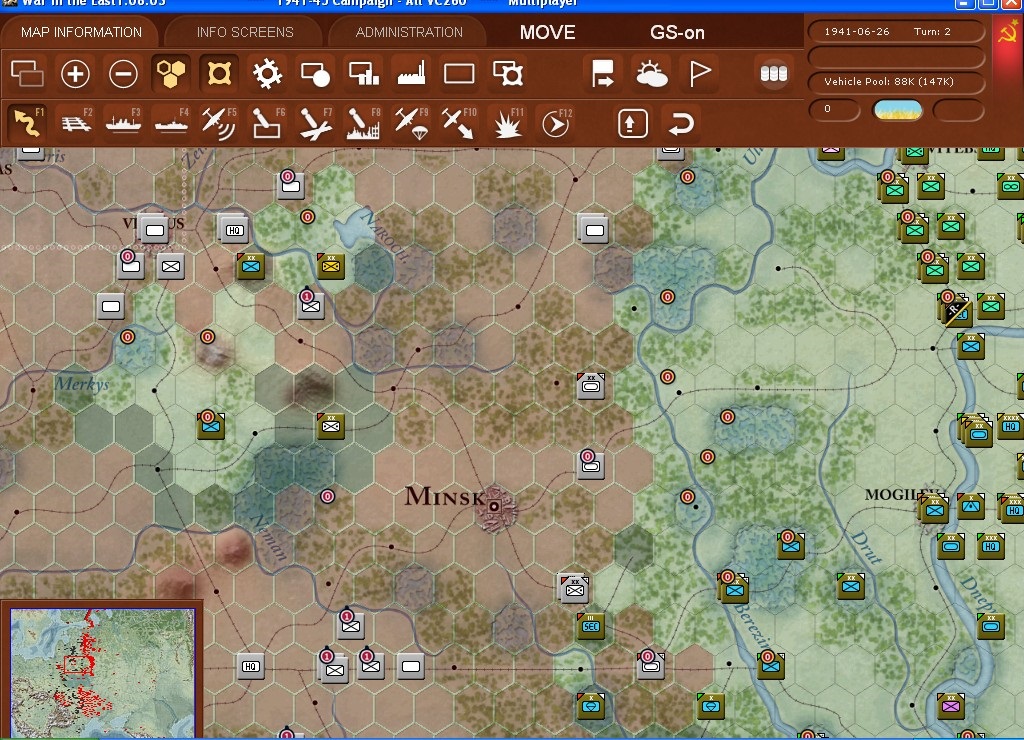Click the F12 End Turn icon
The height and width of the screenshot is (740, 1024).
click(556, 123)
